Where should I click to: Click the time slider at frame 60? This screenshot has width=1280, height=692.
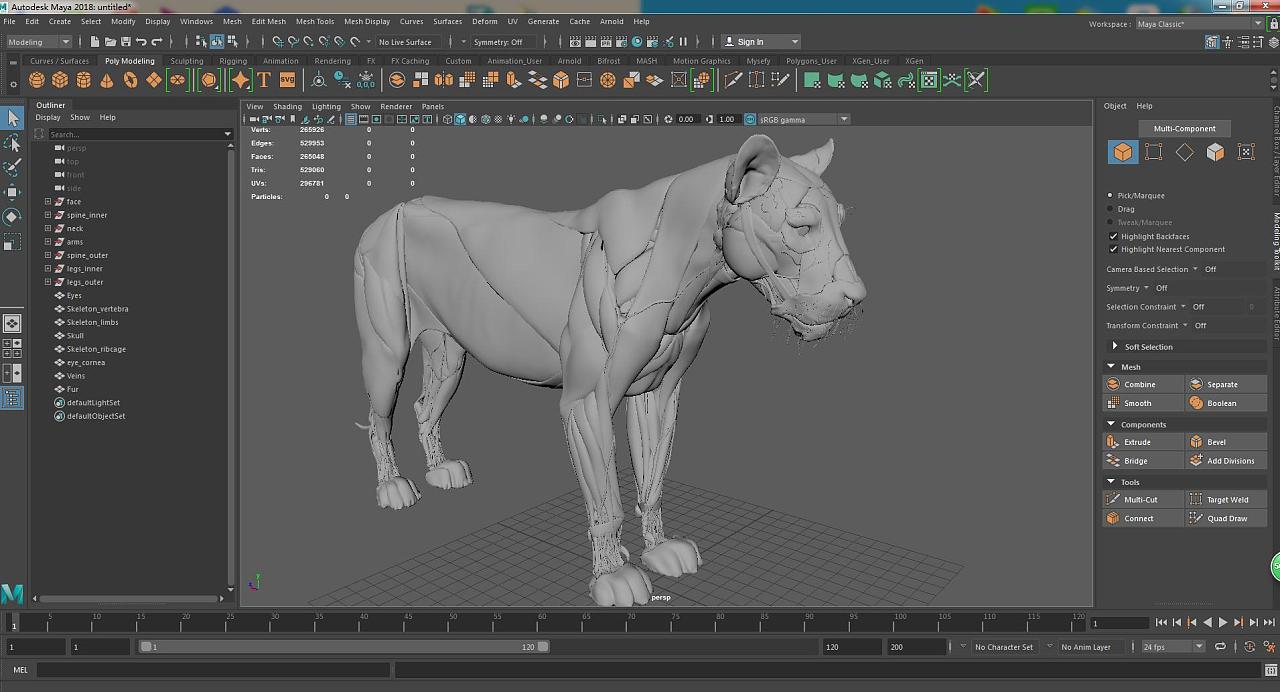click(x=538, y=622)
